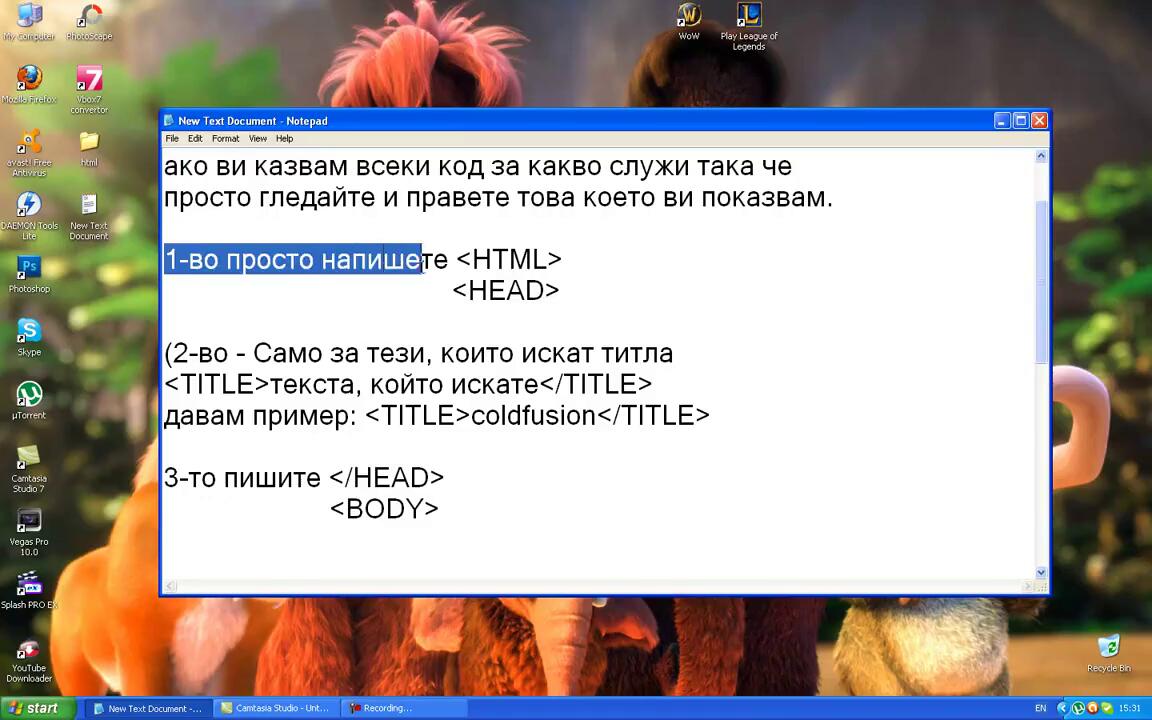Screen dimensions: 1152x720
Task: Select the PhotoScape desktop icon
Action: [x=89, y=17]
